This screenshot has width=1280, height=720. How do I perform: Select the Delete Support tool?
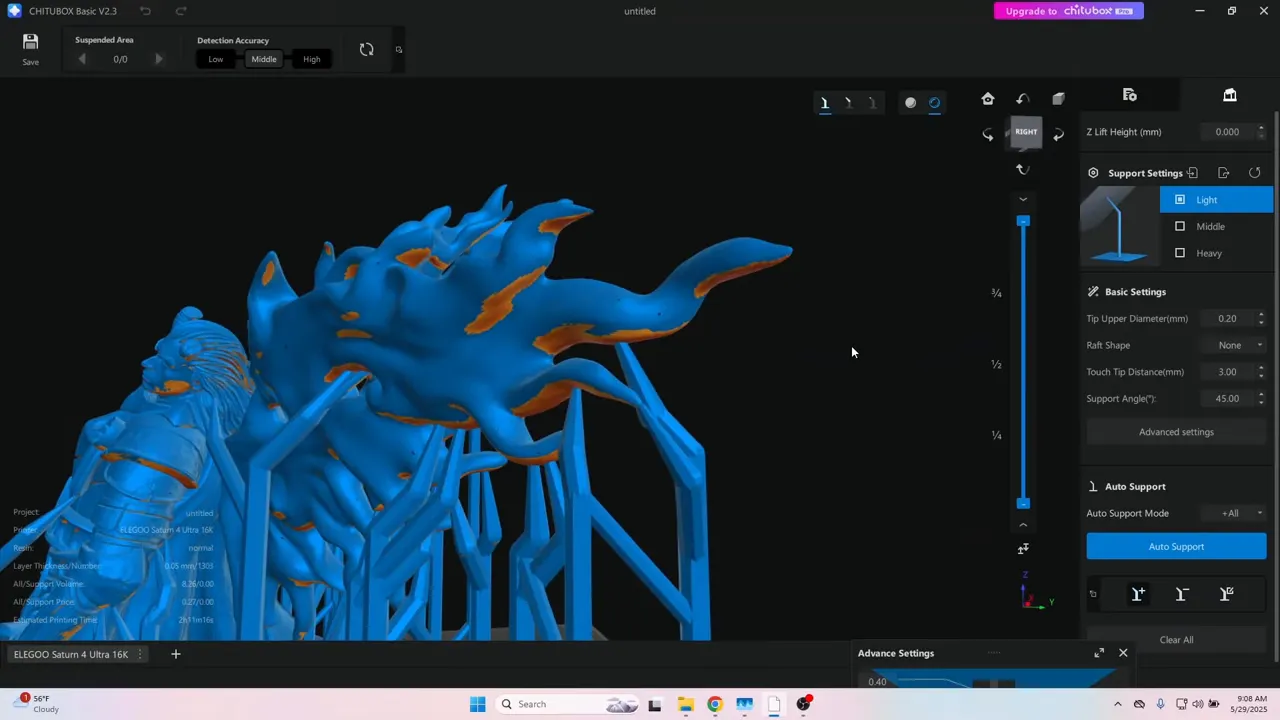pyautogui.click(x=1182, y=594)
